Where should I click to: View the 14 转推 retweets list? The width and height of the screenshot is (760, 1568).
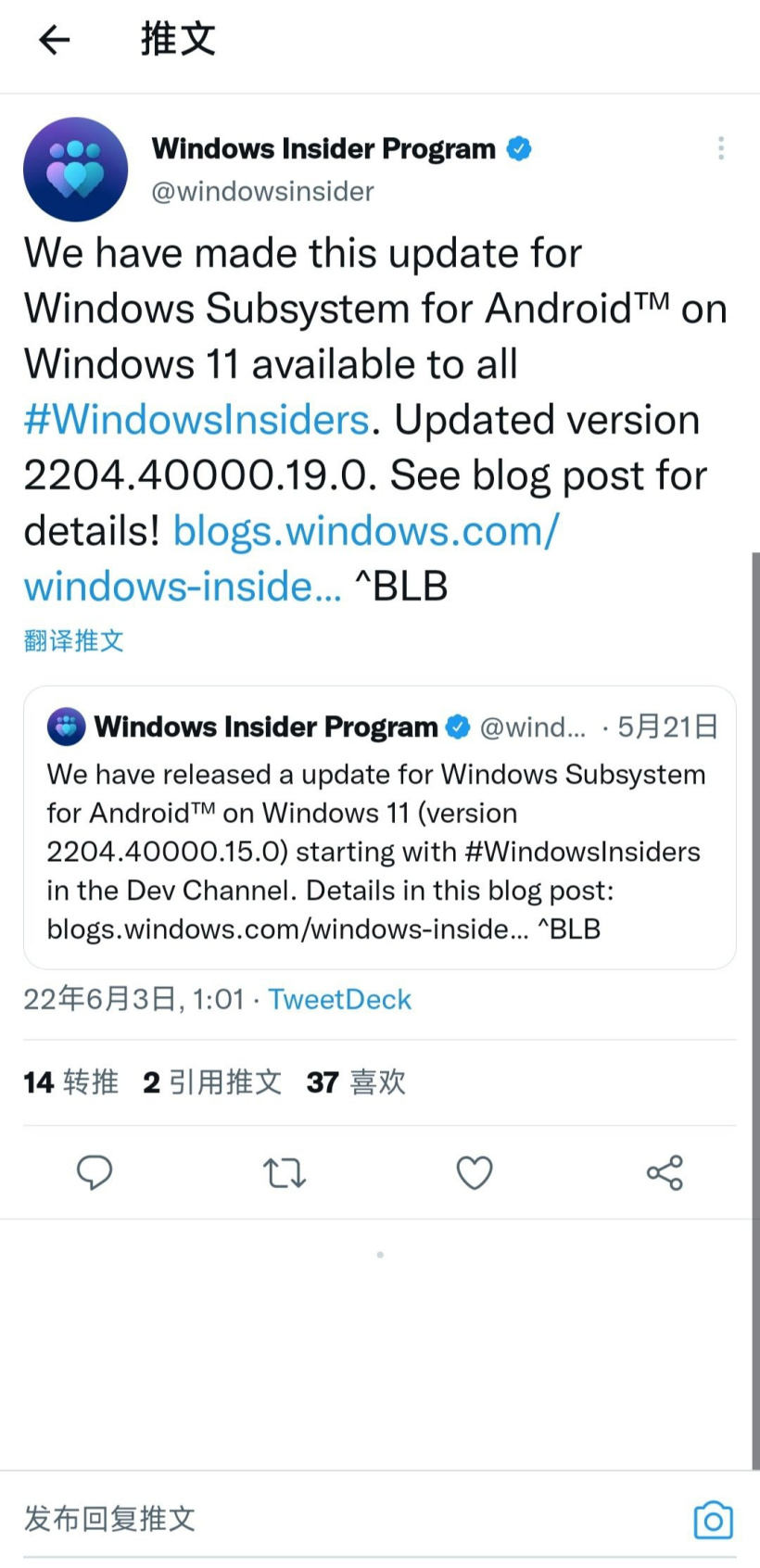point(71,1081)
